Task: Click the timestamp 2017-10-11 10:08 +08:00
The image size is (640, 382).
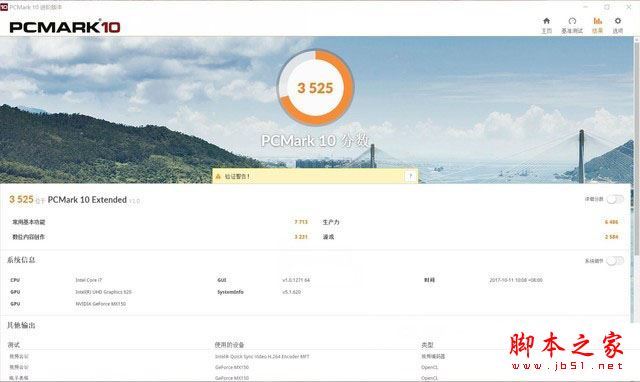Action: (516, 280)
